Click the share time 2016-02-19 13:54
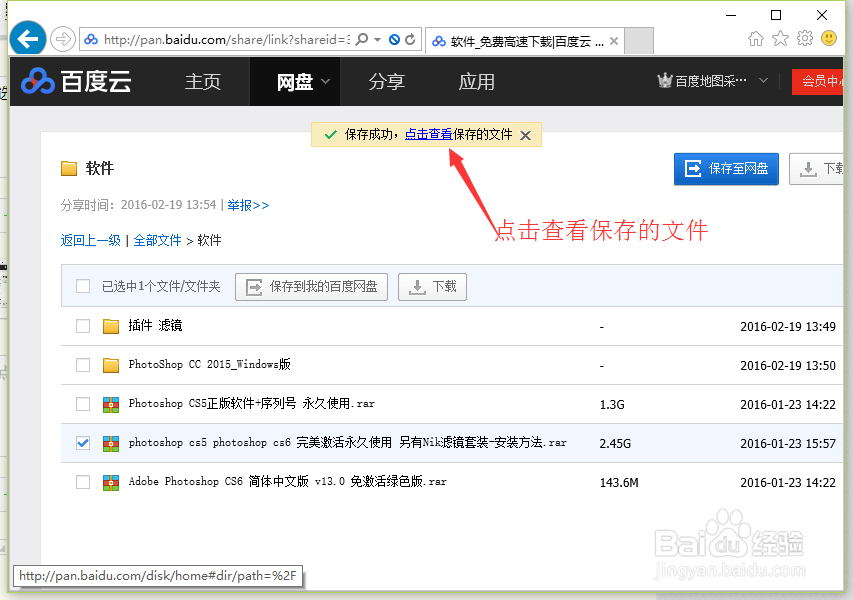Screen dimensions: 853x600 (168, 205)
